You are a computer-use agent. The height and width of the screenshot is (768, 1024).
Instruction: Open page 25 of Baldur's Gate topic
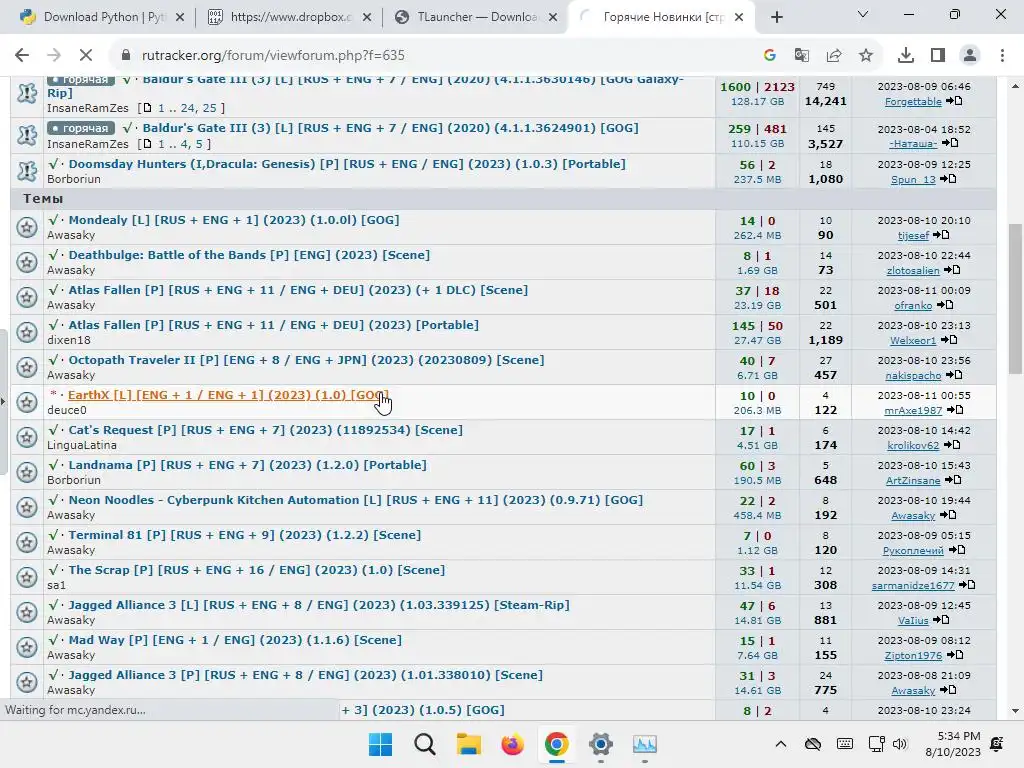click(210, 108)
